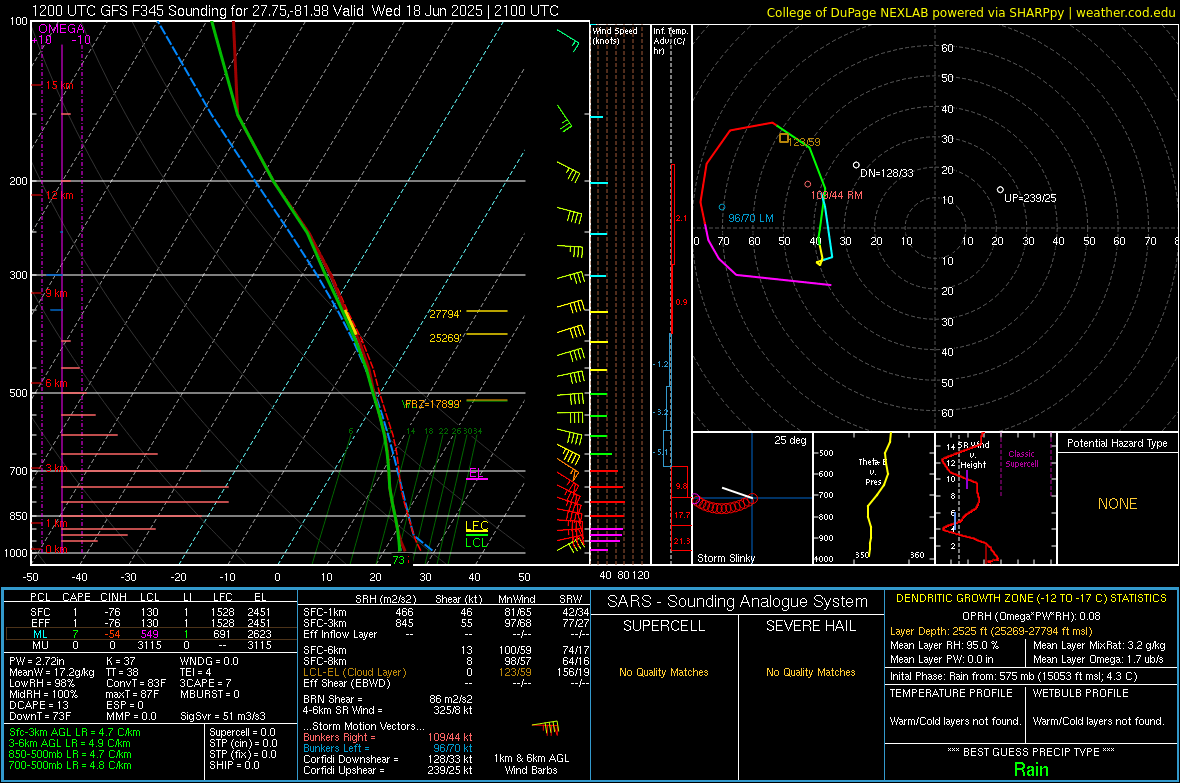Click the SFC-1km kinematics row
Viewport: 1180px width, 783px height.
click(x=446, y=612)
